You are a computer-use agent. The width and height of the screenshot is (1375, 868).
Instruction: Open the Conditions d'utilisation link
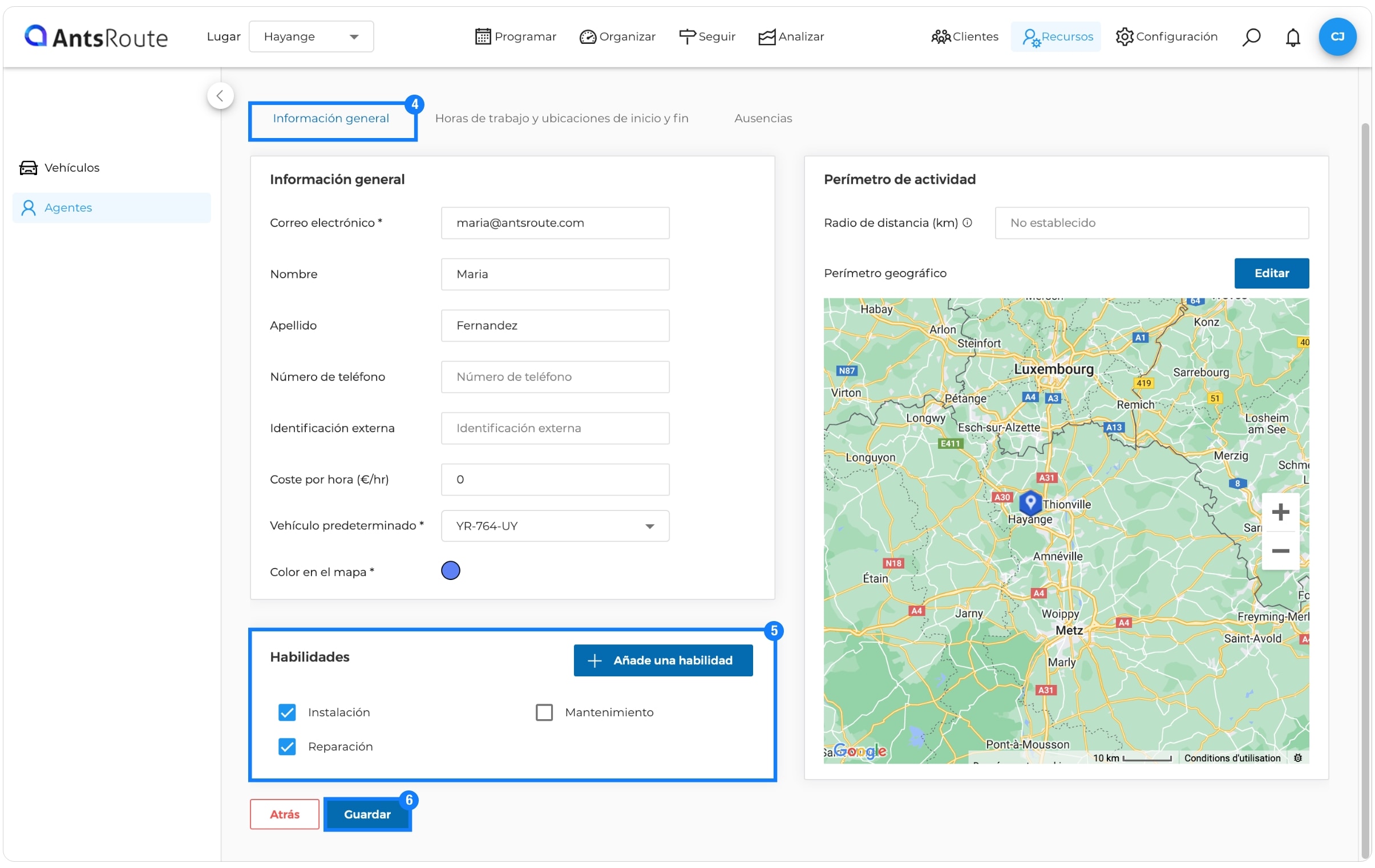(1232, 758)
